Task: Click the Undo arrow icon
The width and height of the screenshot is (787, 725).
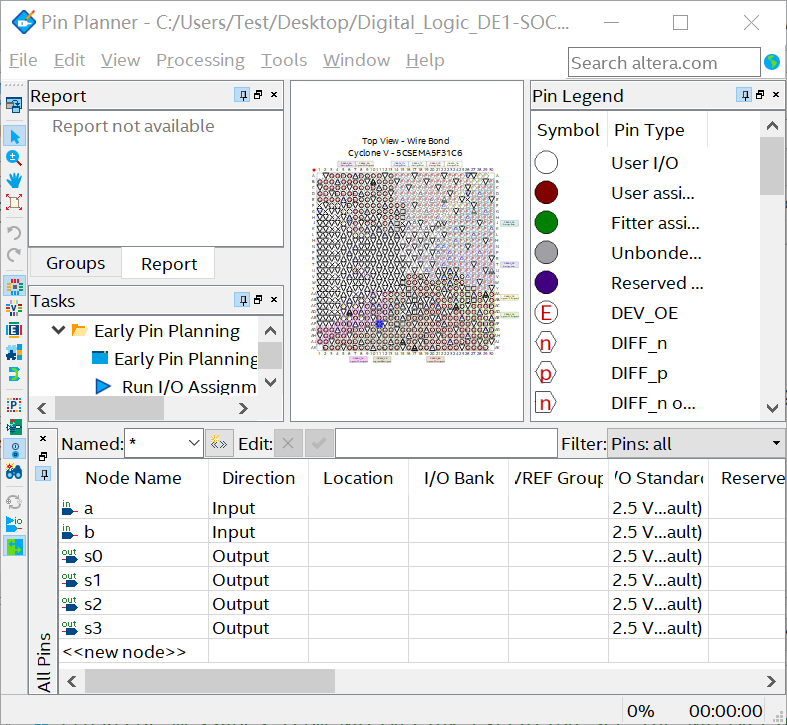Action: [14, 232]
